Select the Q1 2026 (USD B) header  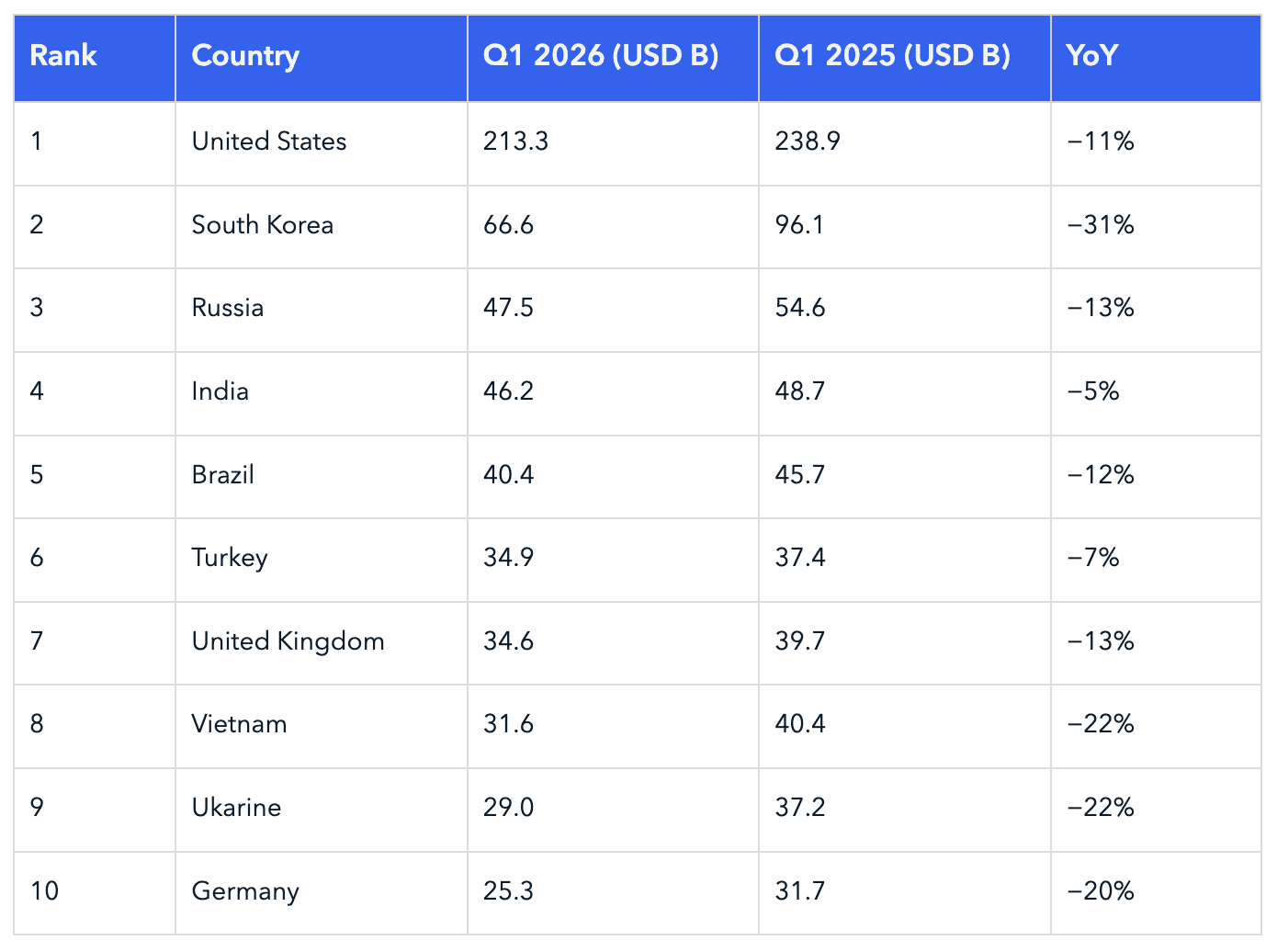coord(613,57)
